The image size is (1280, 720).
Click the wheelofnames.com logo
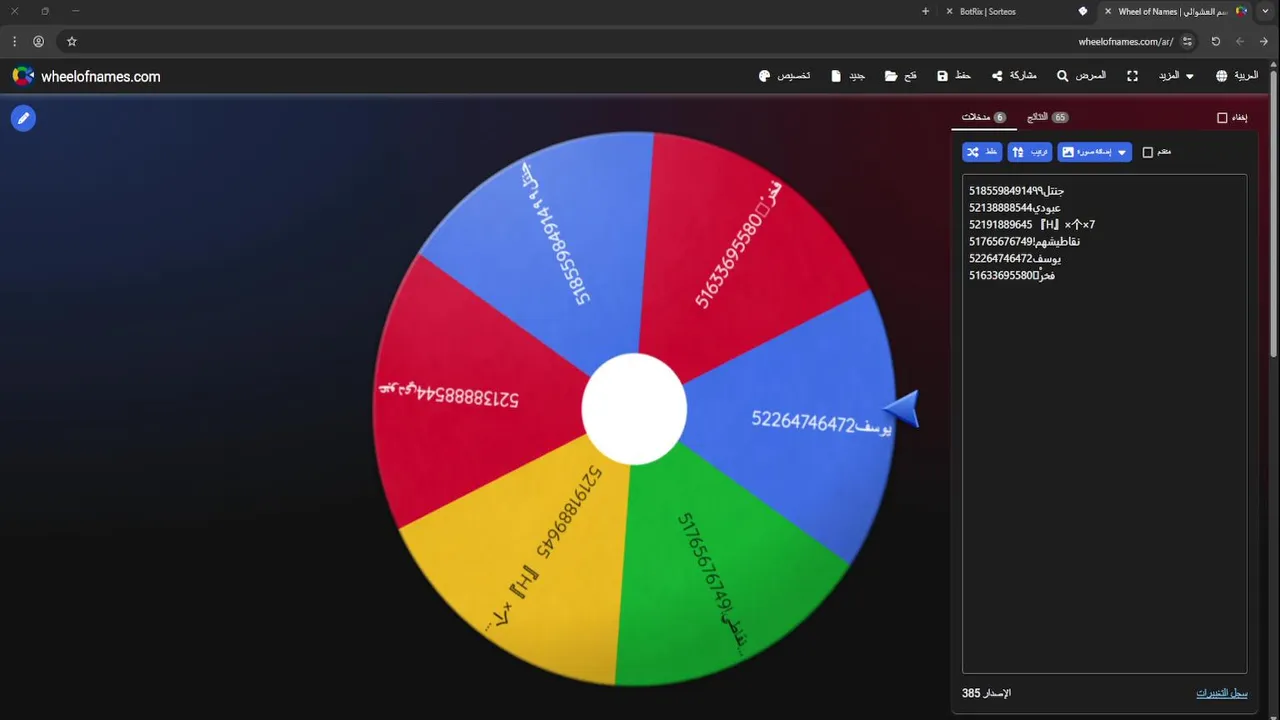(x=86, y=76)
